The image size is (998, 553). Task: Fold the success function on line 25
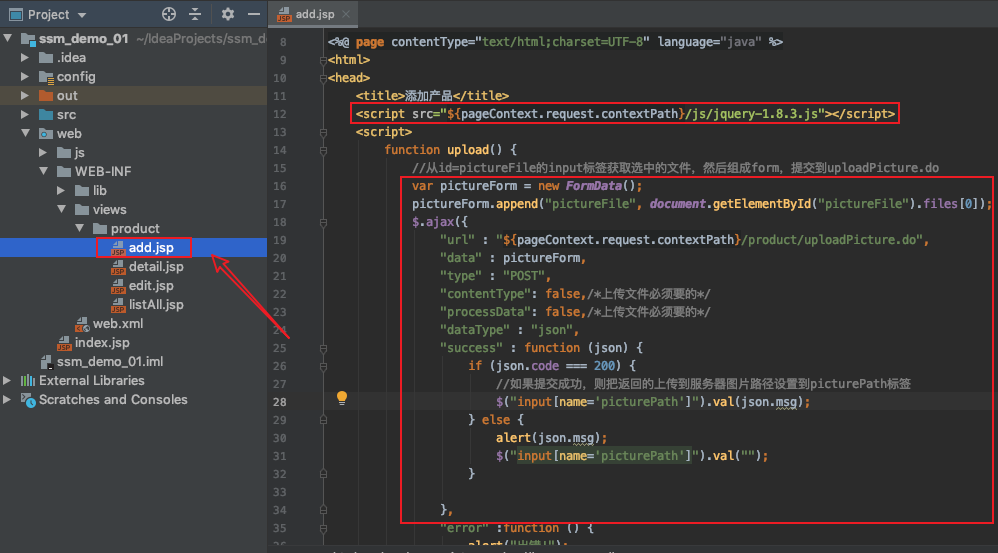323,349
